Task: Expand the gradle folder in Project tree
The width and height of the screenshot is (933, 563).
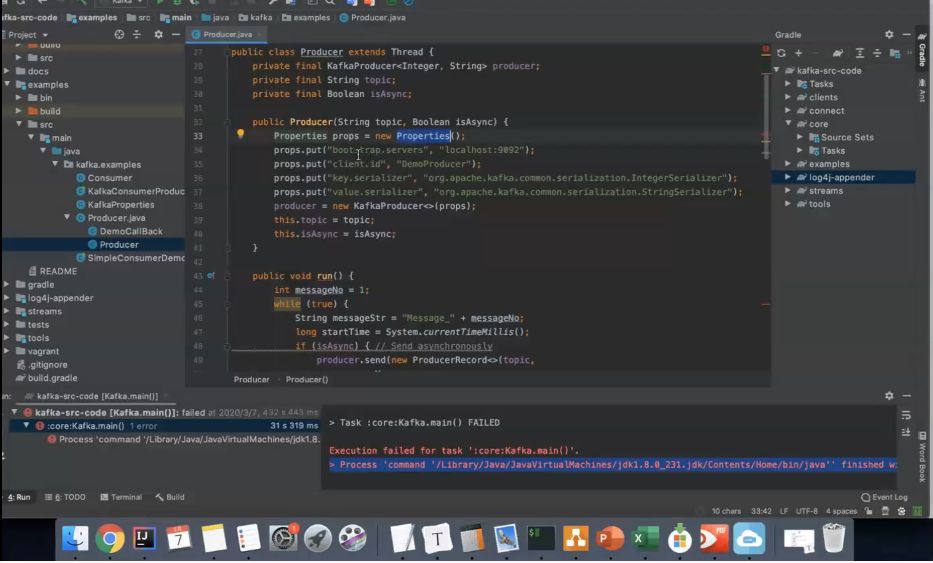Action: (6, 285)
